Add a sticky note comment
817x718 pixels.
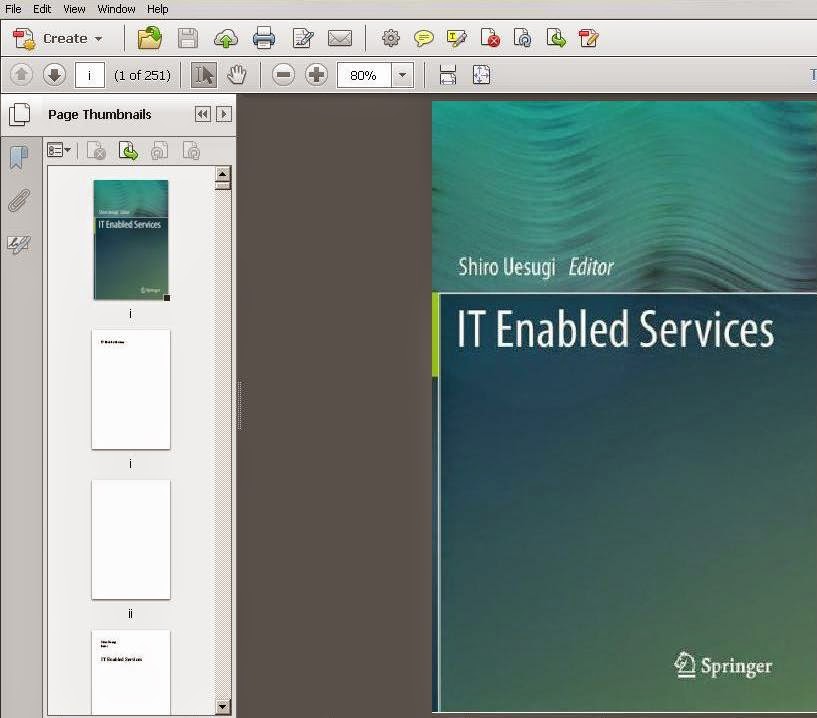pos(424,38)
